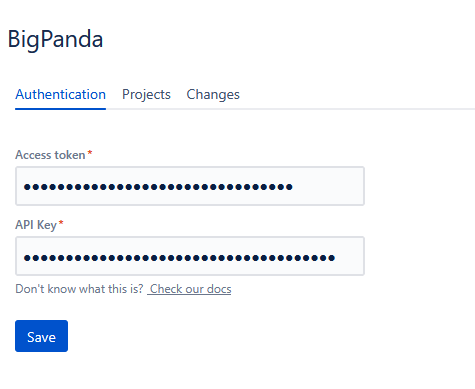Viewport: 475px width, 389px height.
Task: Select the Authentication tab
Action: (60, 95)
